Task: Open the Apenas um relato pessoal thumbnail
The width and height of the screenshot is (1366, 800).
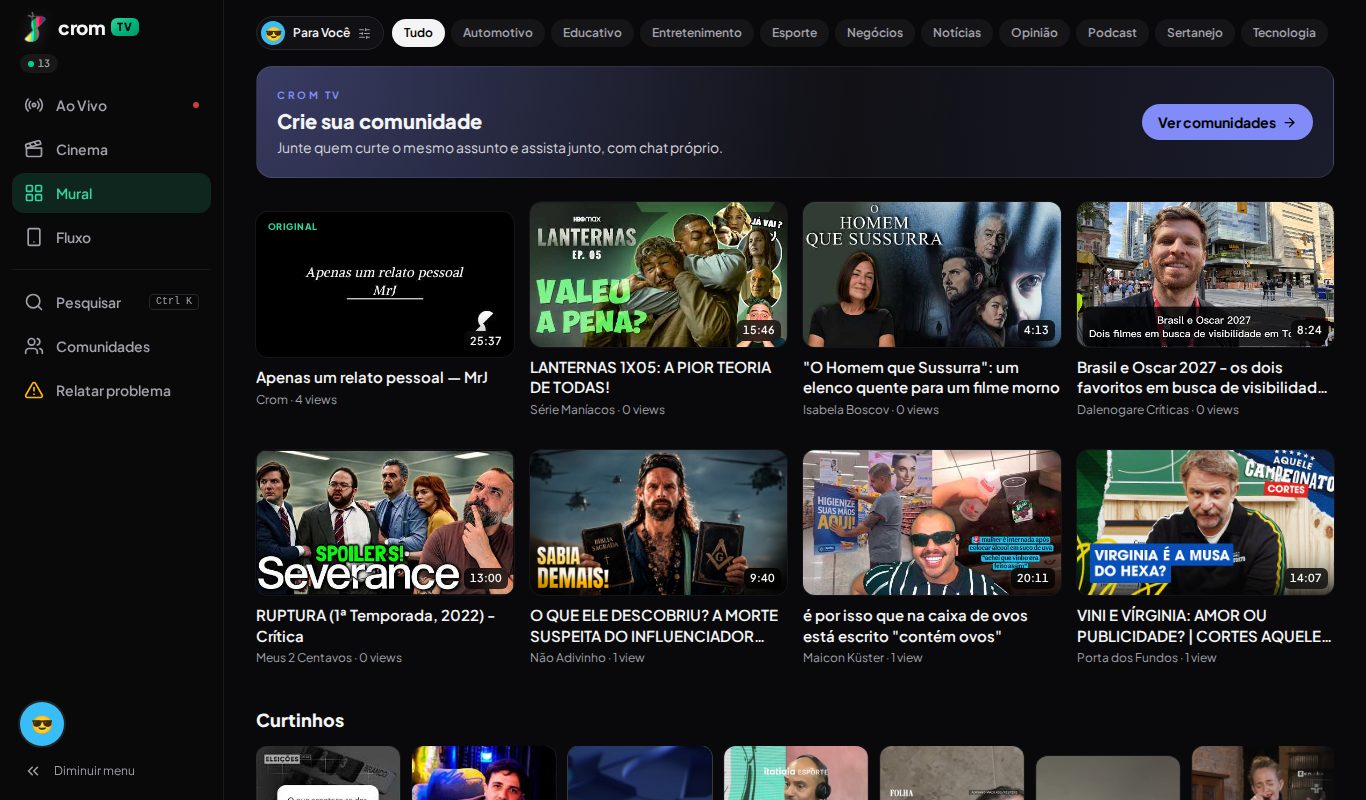Action: [x=385, y=284]
